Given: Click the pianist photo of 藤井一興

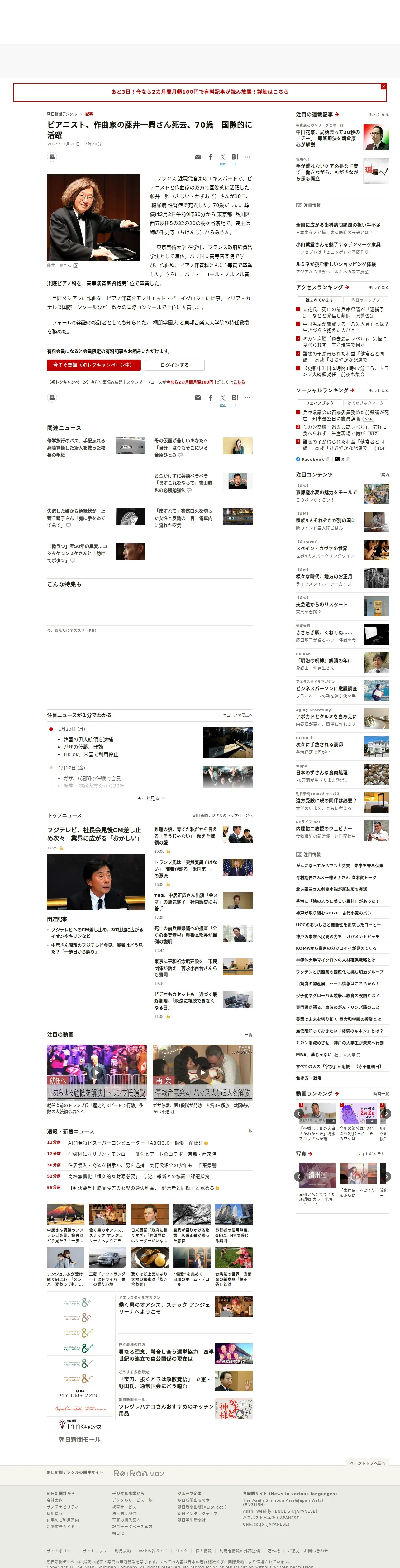Looking at the screenshot, I should [x=94, y=217].
